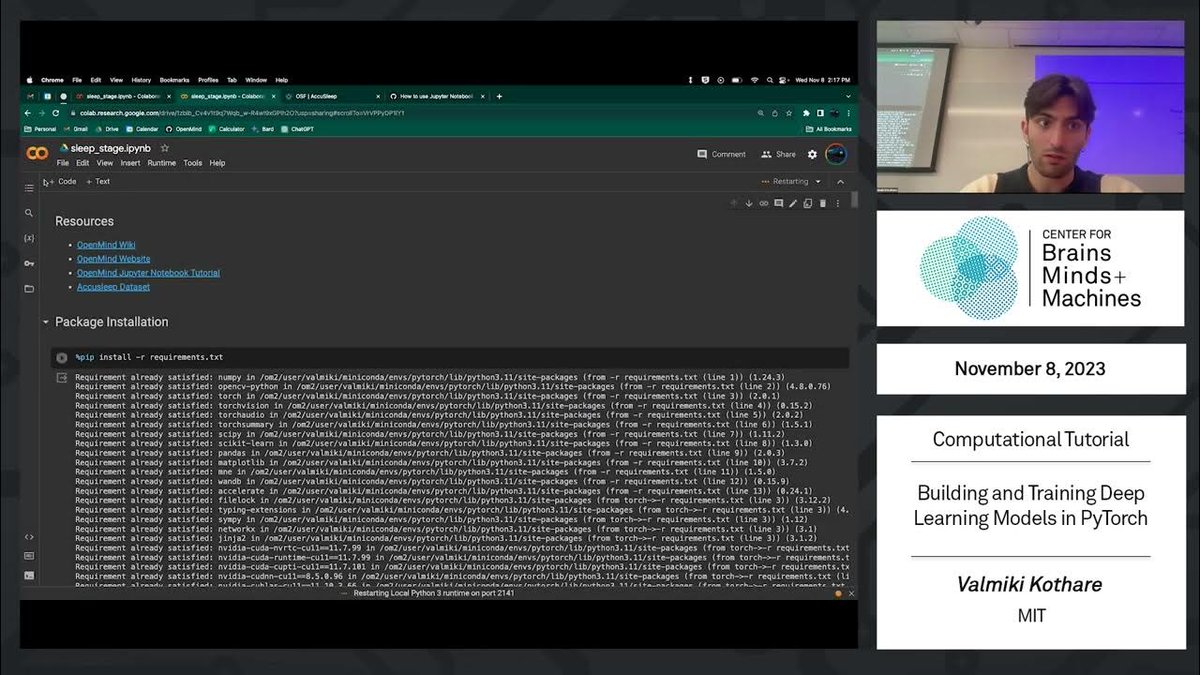Viewport: 1200px width, 675px height.
Task: Open the Insert menu in Colab
Action: (131, 163)
